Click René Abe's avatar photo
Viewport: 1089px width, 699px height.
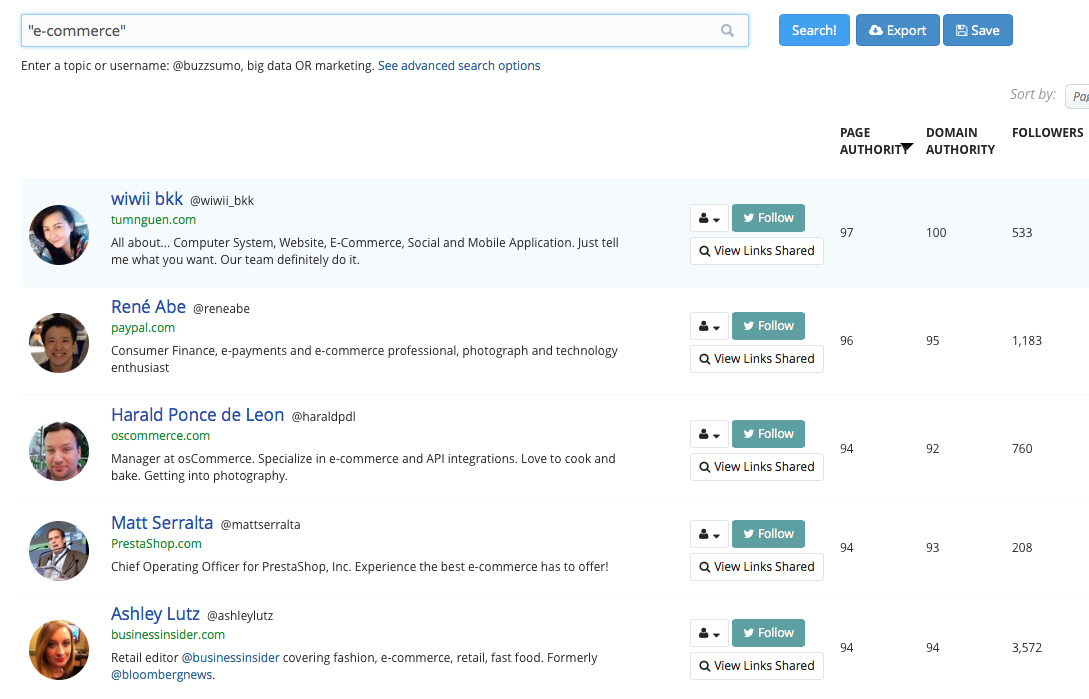point(59,343)
